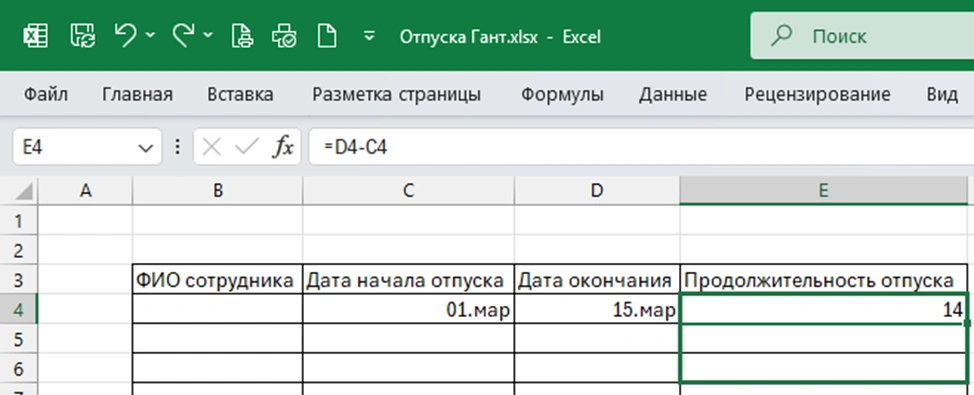The width and height of the screenshot is (974, 395).
Task: Open the Вид tab
Action: tap(942, 94)
